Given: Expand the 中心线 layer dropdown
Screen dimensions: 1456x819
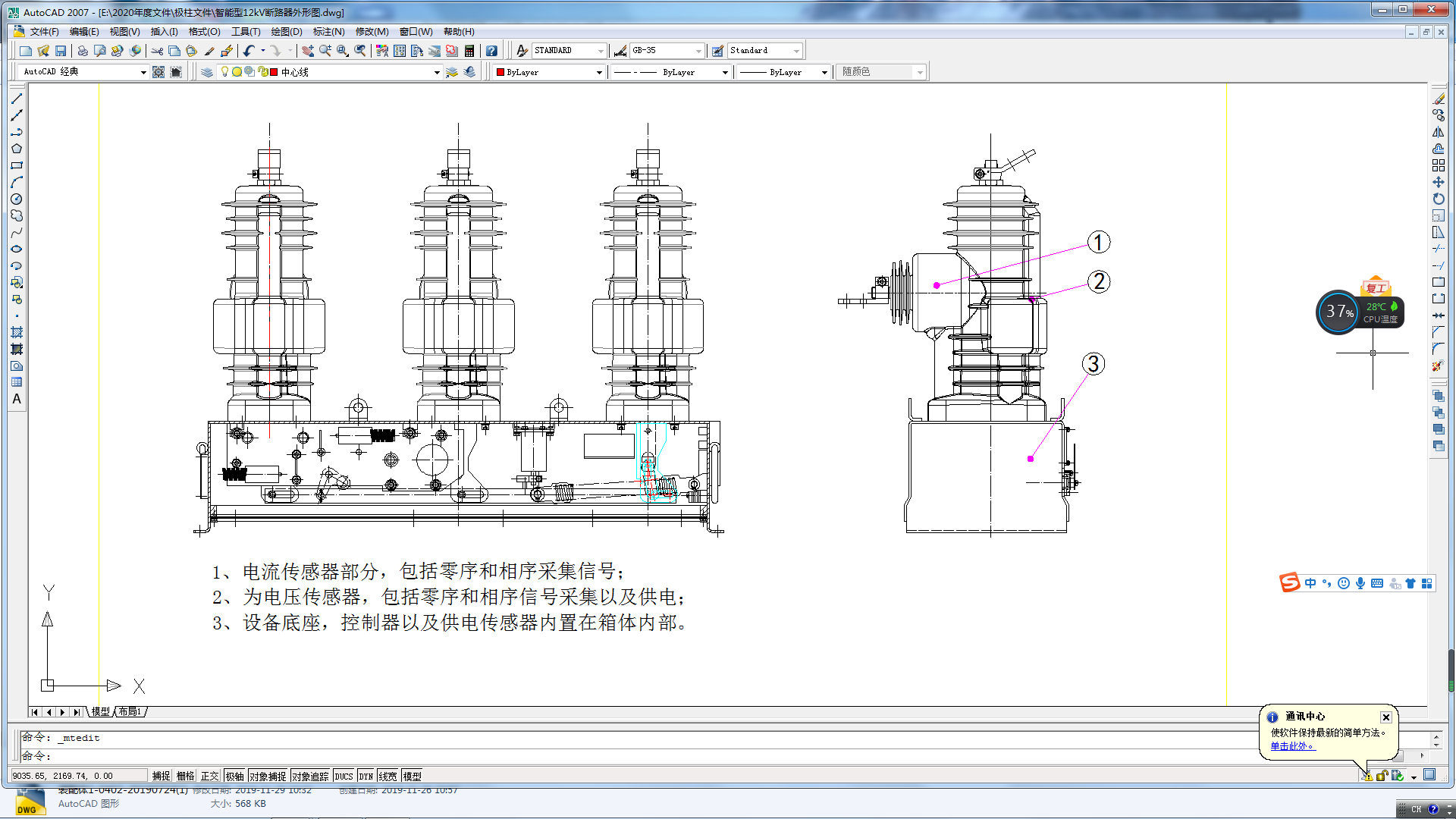Looking at the screenshot, I should pyautogui.click(x=437, y=72).
